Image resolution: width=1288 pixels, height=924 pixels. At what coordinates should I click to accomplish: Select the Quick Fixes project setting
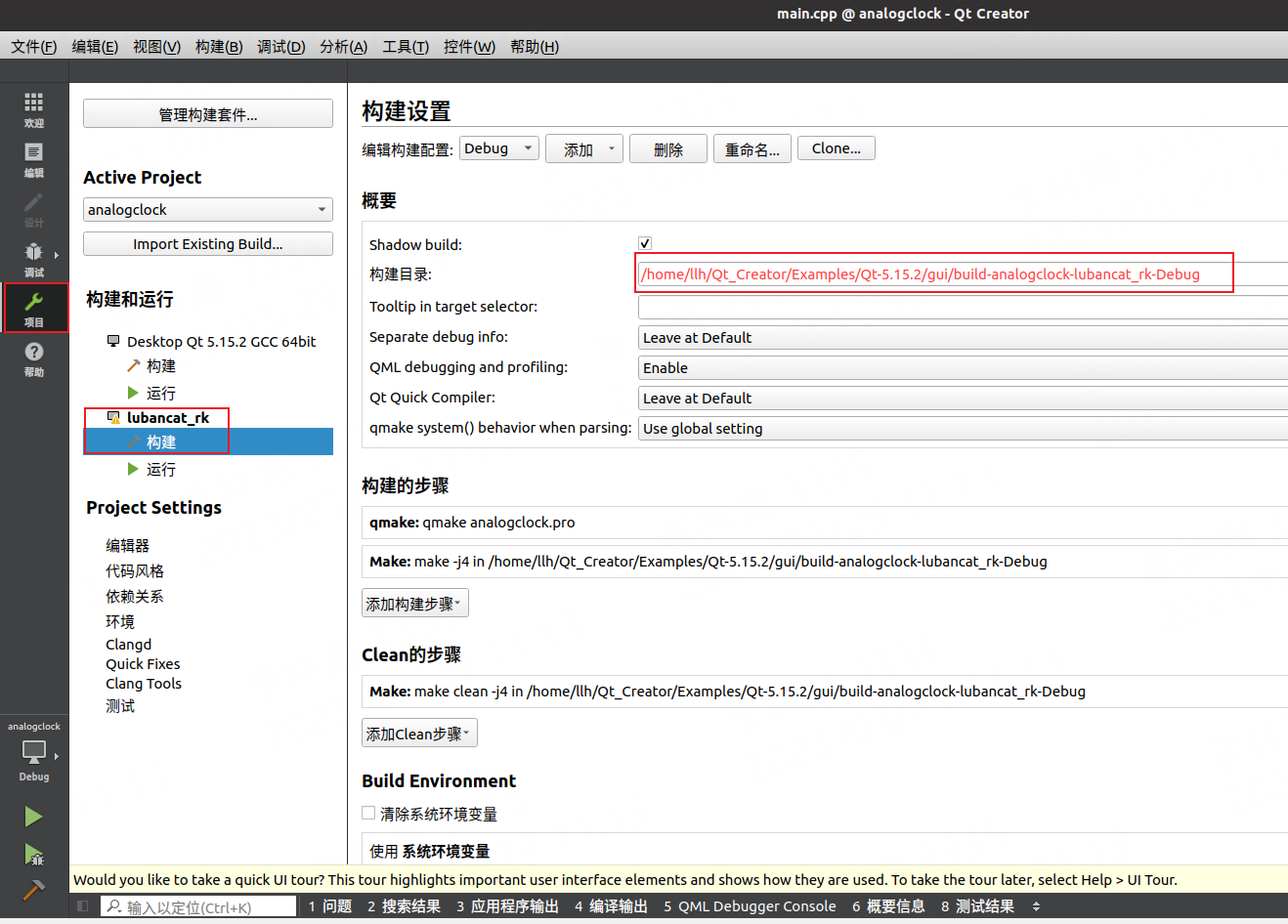pyautogui.click(x=143, y=663)
